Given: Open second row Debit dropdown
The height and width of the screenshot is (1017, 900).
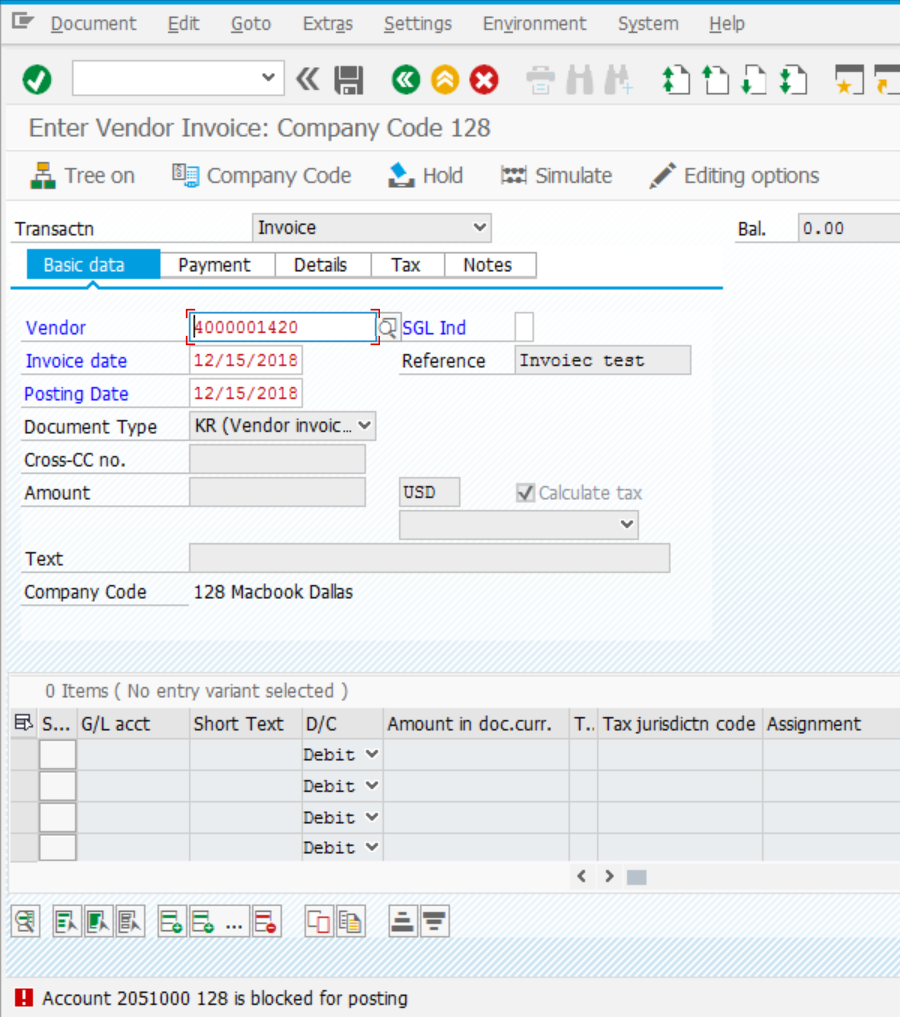Looking at the screenshot, I should (x=372, y=785).
